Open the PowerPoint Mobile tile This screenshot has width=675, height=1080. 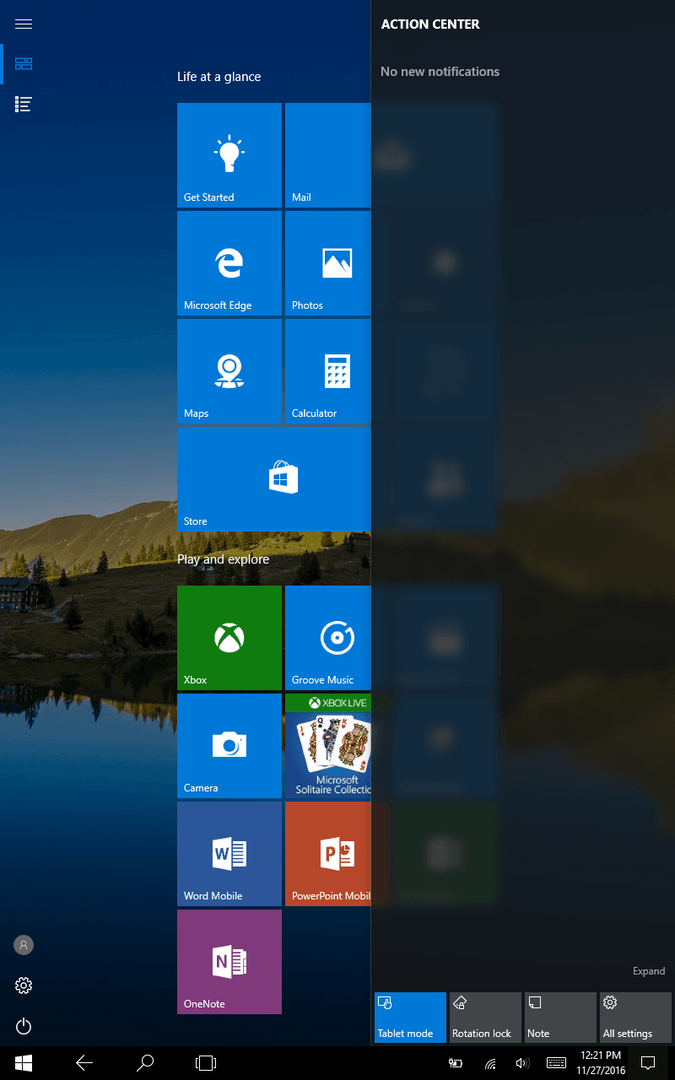(x=328, y=854)
